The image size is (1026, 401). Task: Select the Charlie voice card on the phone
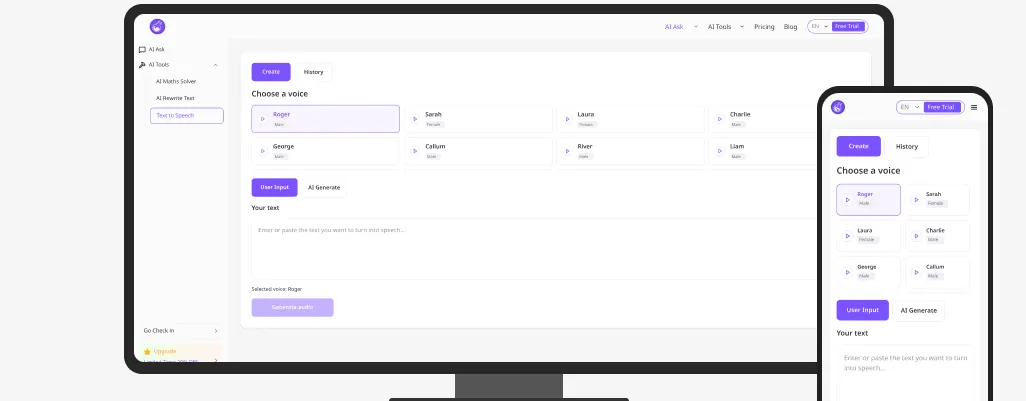(937, 235)
